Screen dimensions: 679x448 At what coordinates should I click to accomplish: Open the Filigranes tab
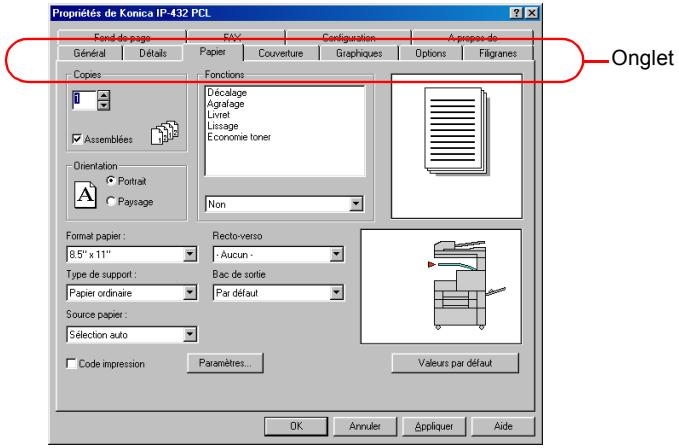[x=498, y=53]
